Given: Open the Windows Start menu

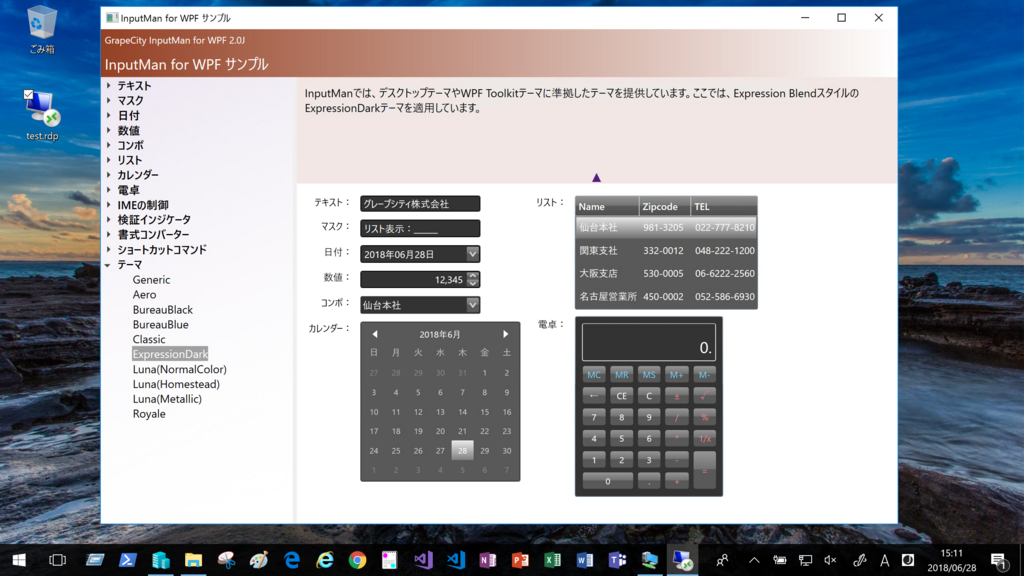Looking at the screenshot, I should 19,560.
